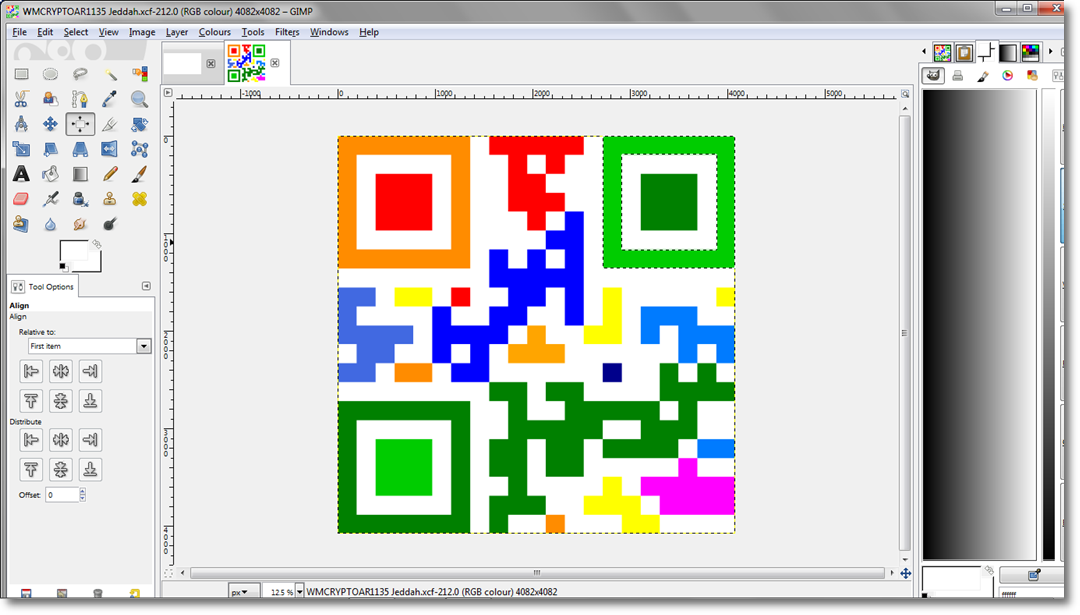The image size is (1080, 615).
Task: Switch to the Palettes dock tab
Action: [1030, 52]
